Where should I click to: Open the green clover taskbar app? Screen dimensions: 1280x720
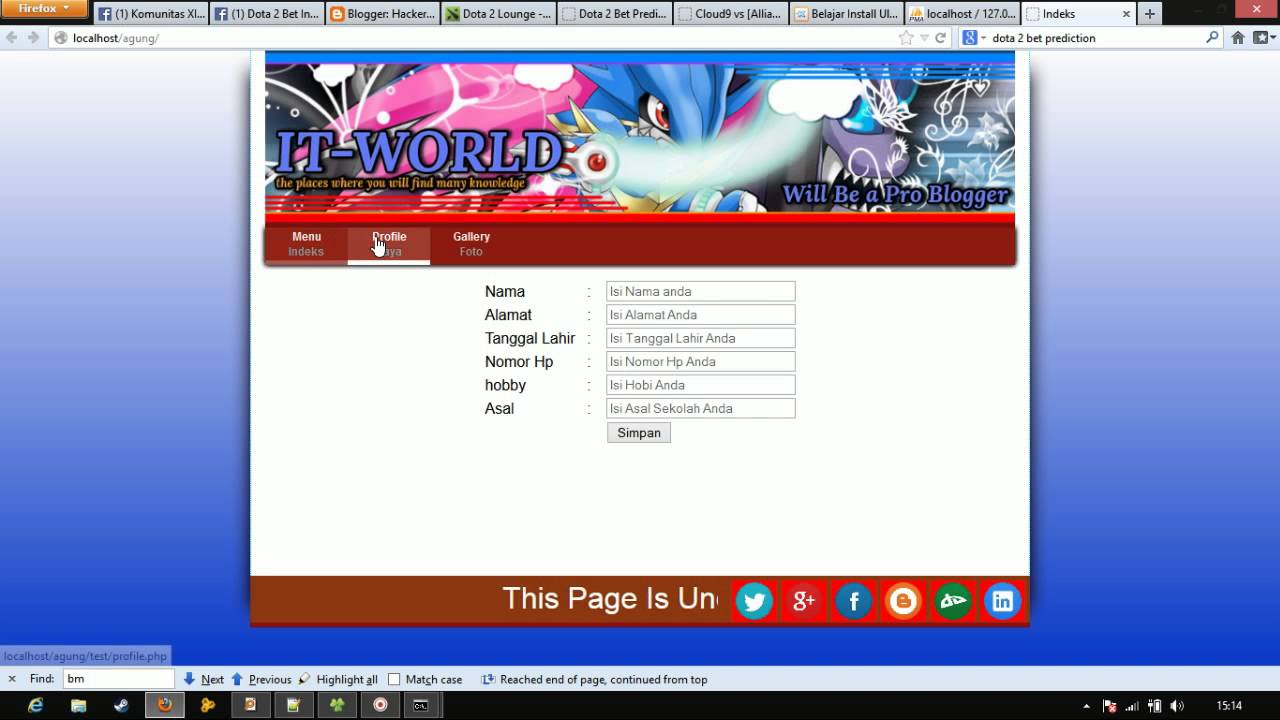coord(337,705)
